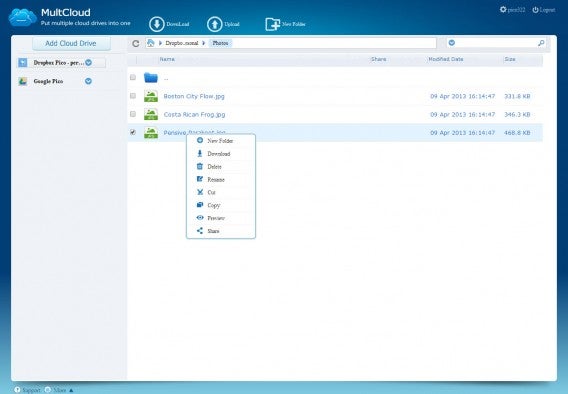Click the eye icon in context menu
The width and height of the screenshot is (568, 394).
point(200,218)
